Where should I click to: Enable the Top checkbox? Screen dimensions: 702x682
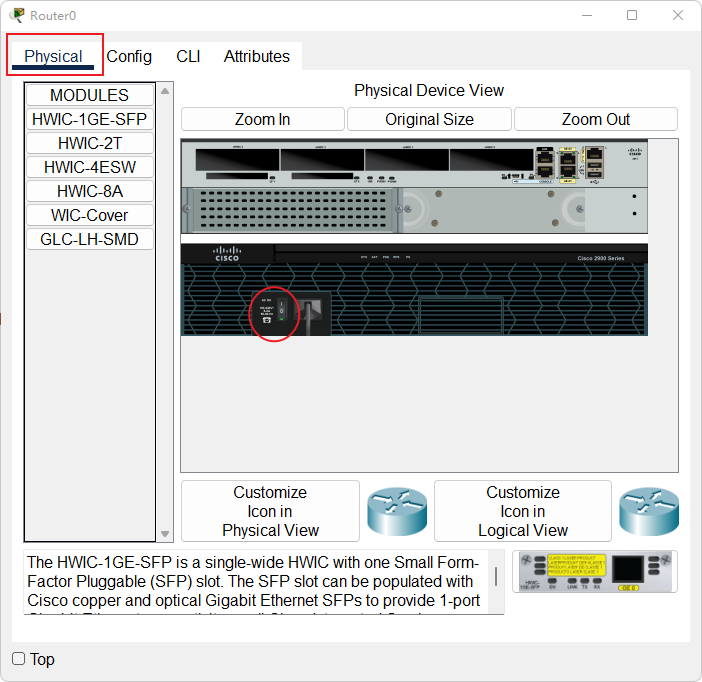18,659
